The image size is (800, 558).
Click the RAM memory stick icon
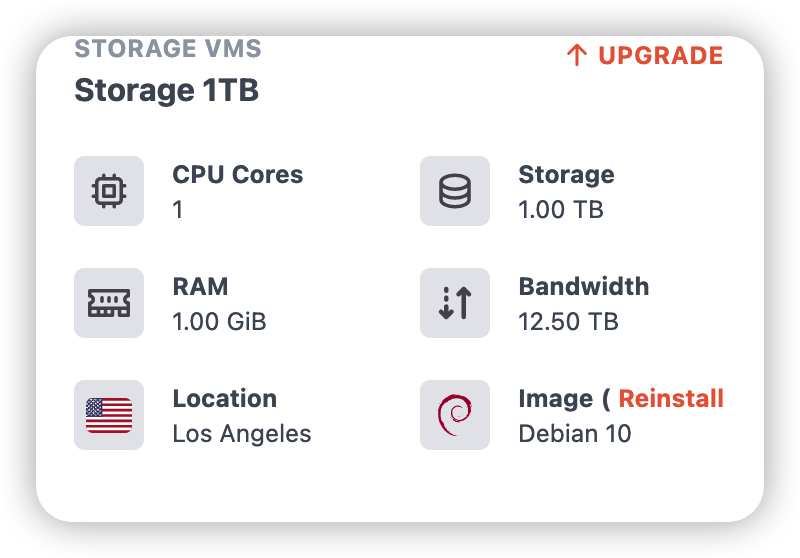(x=109, y=303)
